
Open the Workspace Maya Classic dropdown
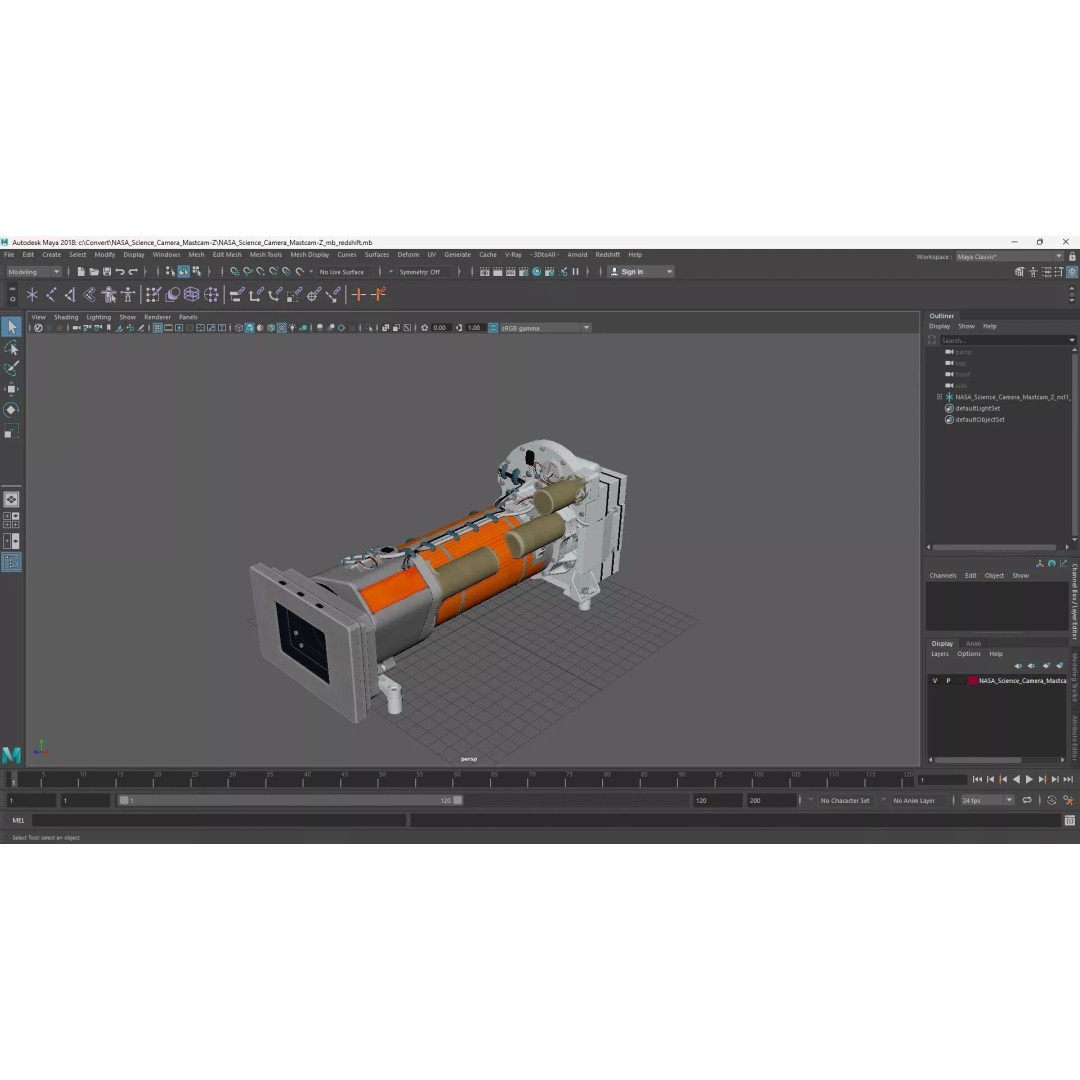pos(1009,256)
